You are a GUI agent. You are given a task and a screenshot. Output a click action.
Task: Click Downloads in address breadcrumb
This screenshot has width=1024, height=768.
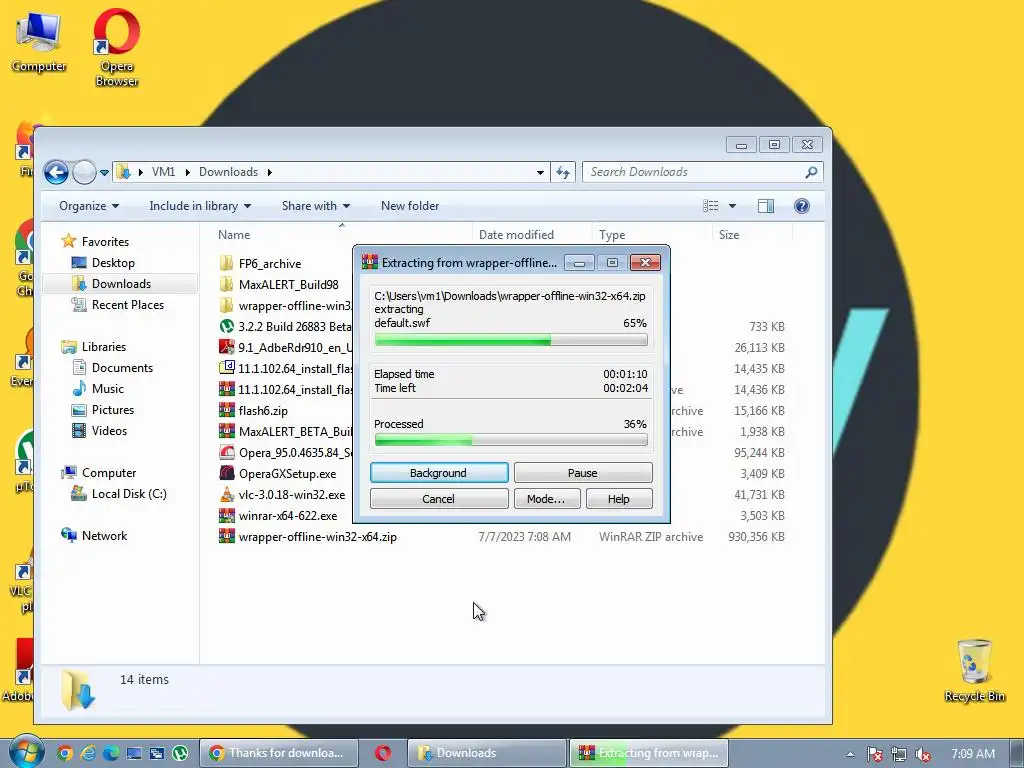pos(228,172)
